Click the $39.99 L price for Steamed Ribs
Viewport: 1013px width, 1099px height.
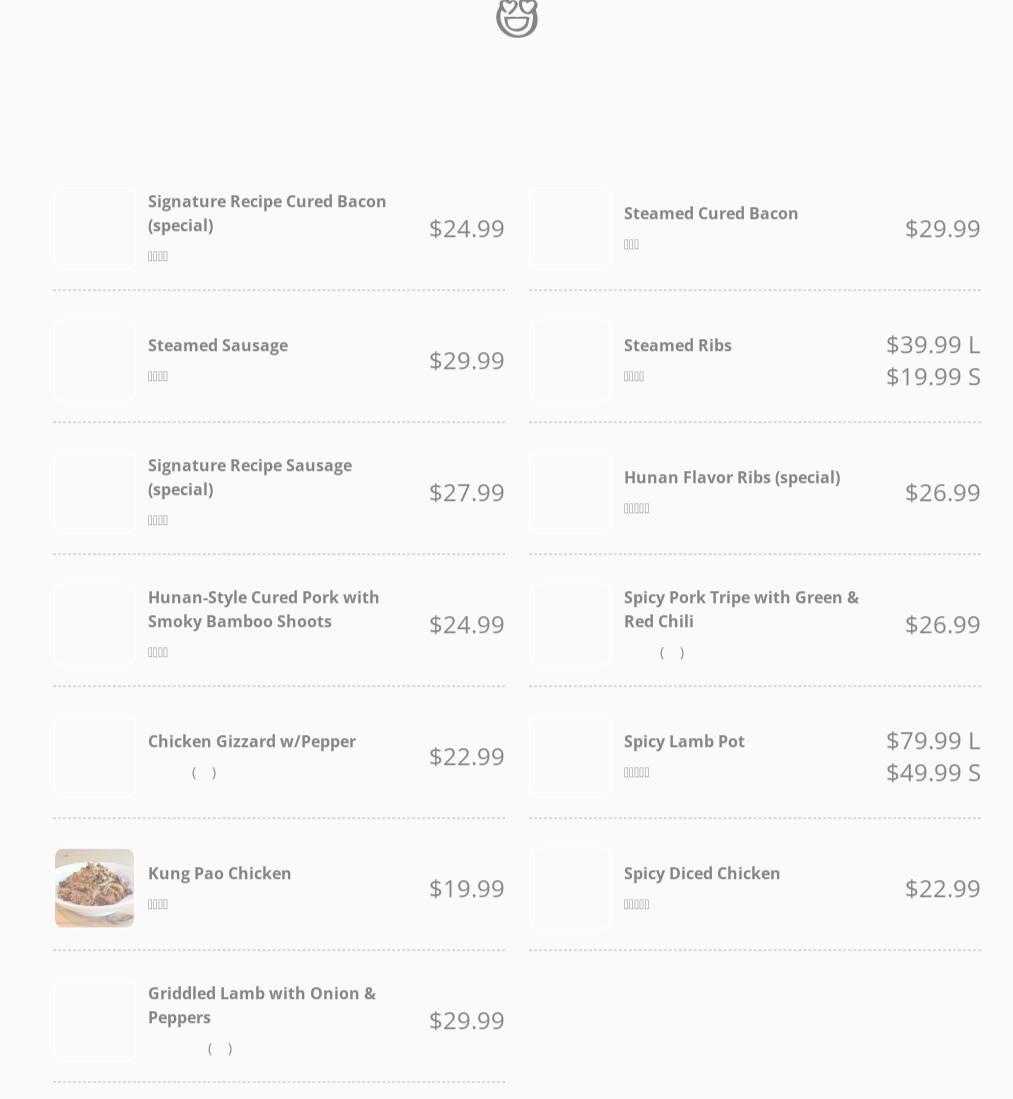click(933, 344)
